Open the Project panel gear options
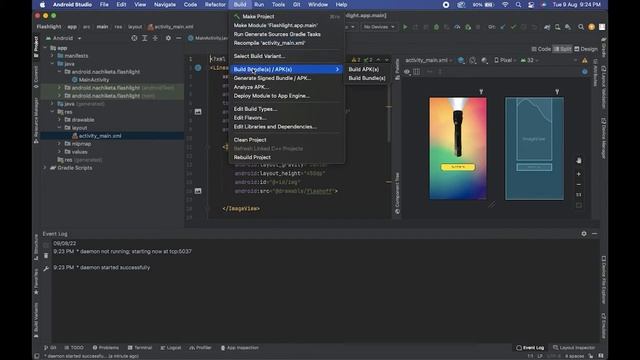 pyautogui.click(x=168, y=38)
